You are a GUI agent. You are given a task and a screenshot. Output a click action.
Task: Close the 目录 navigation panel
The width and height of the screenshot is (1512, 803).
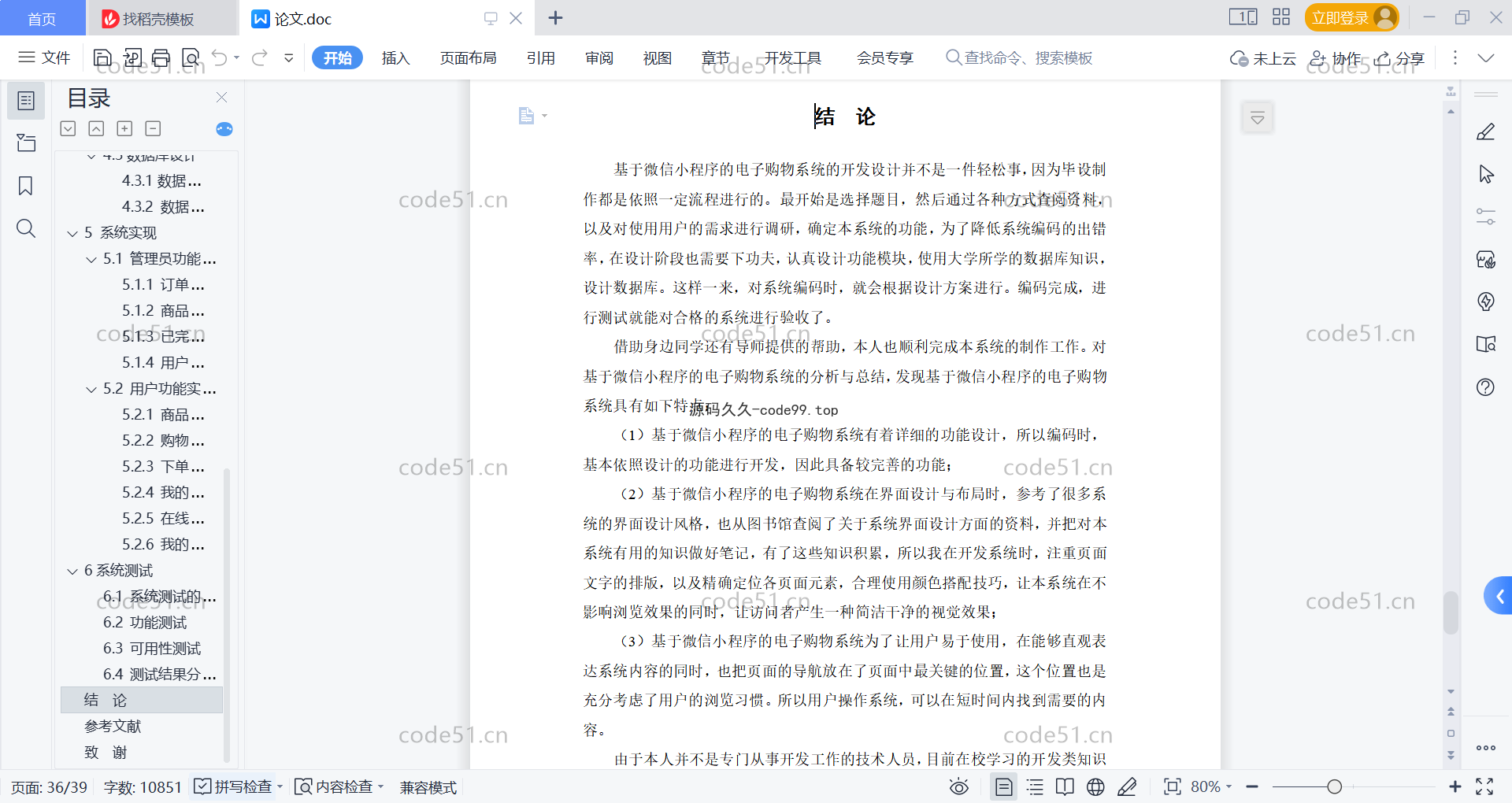[x=221, y=98]
